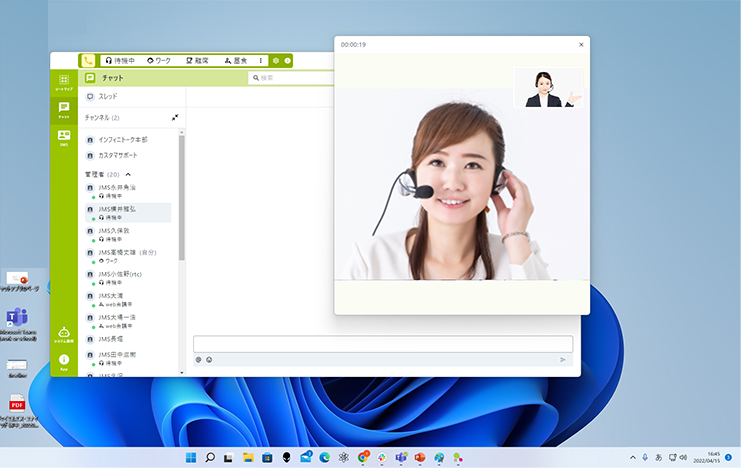Click the chat message input box
744x469 pixels.
tap(383, 344)
